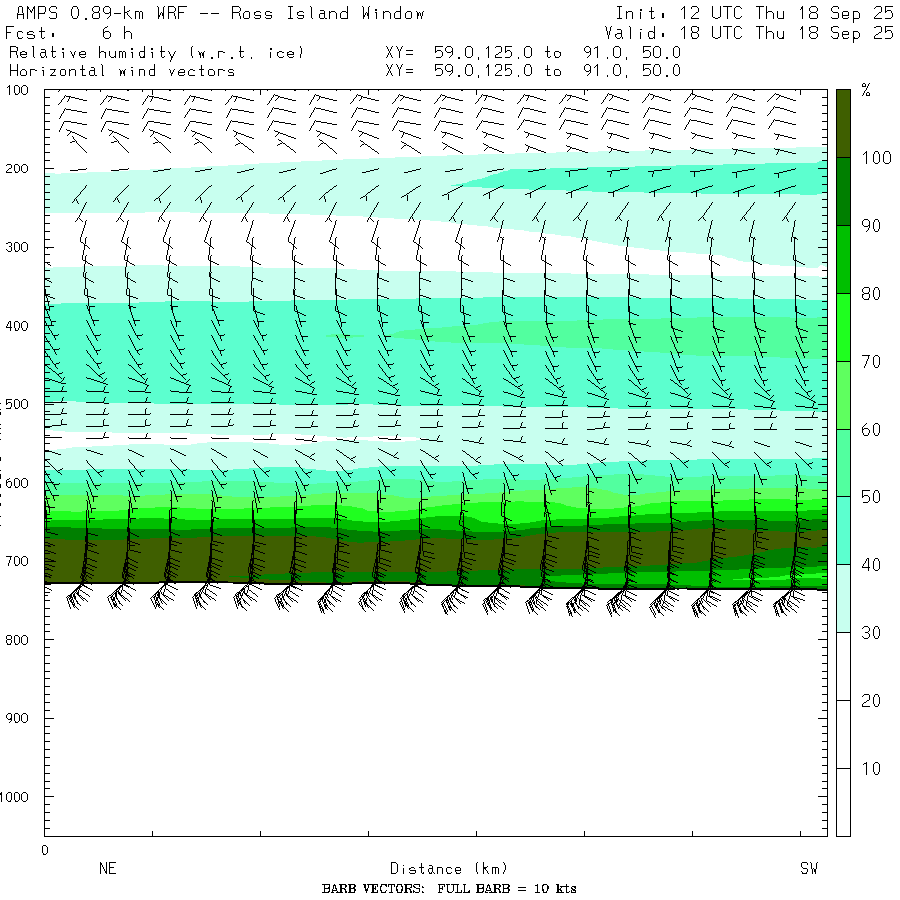Click the 800 pressure level axis label
Screen dimensions: 900x900
17,640
